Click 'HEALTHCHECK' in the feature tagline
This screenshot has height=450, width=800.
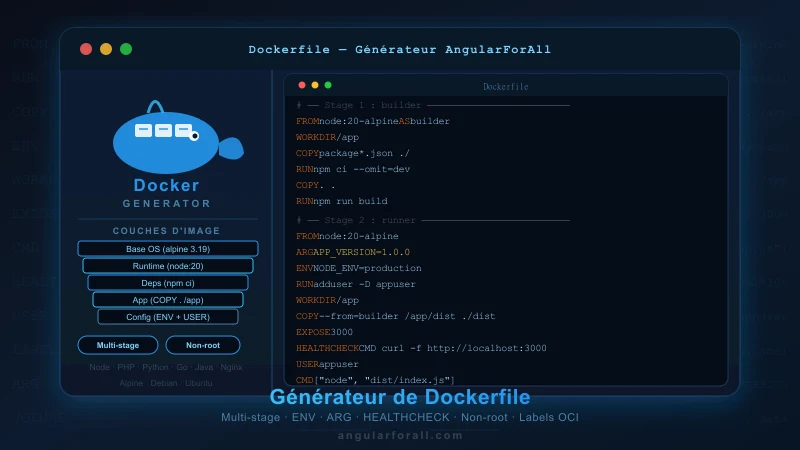click(x=406, y=417)
